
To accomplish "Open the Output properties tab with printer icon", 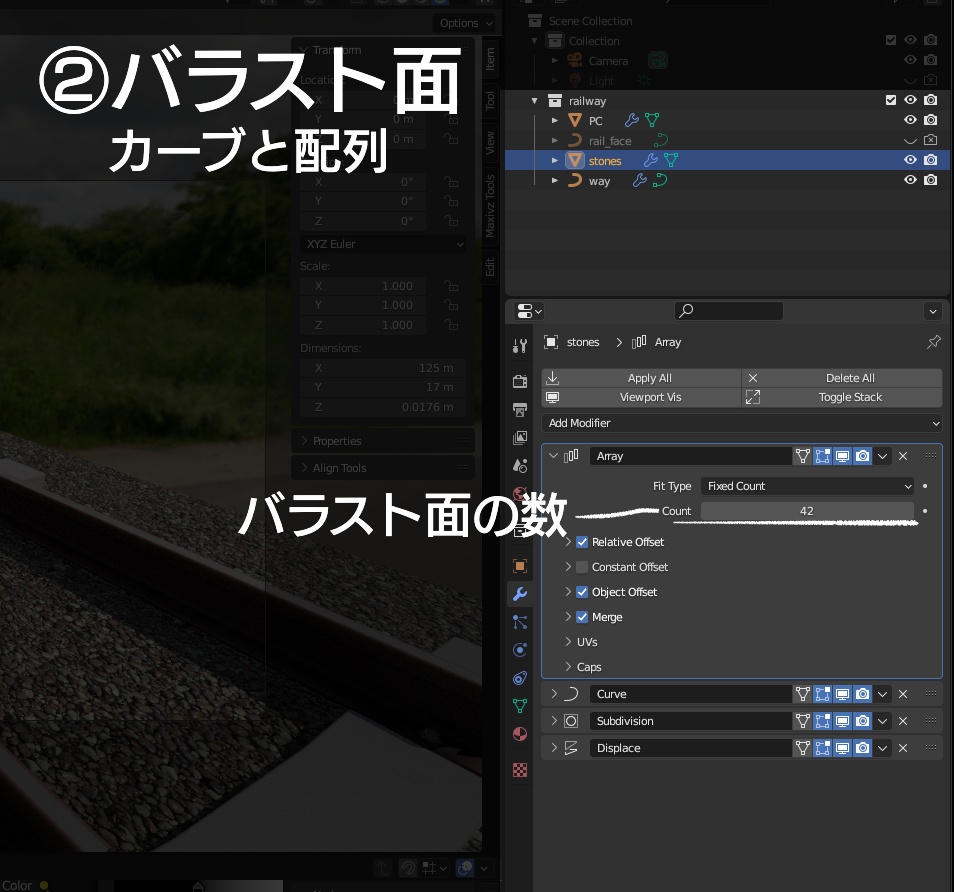I will point(519,410).
